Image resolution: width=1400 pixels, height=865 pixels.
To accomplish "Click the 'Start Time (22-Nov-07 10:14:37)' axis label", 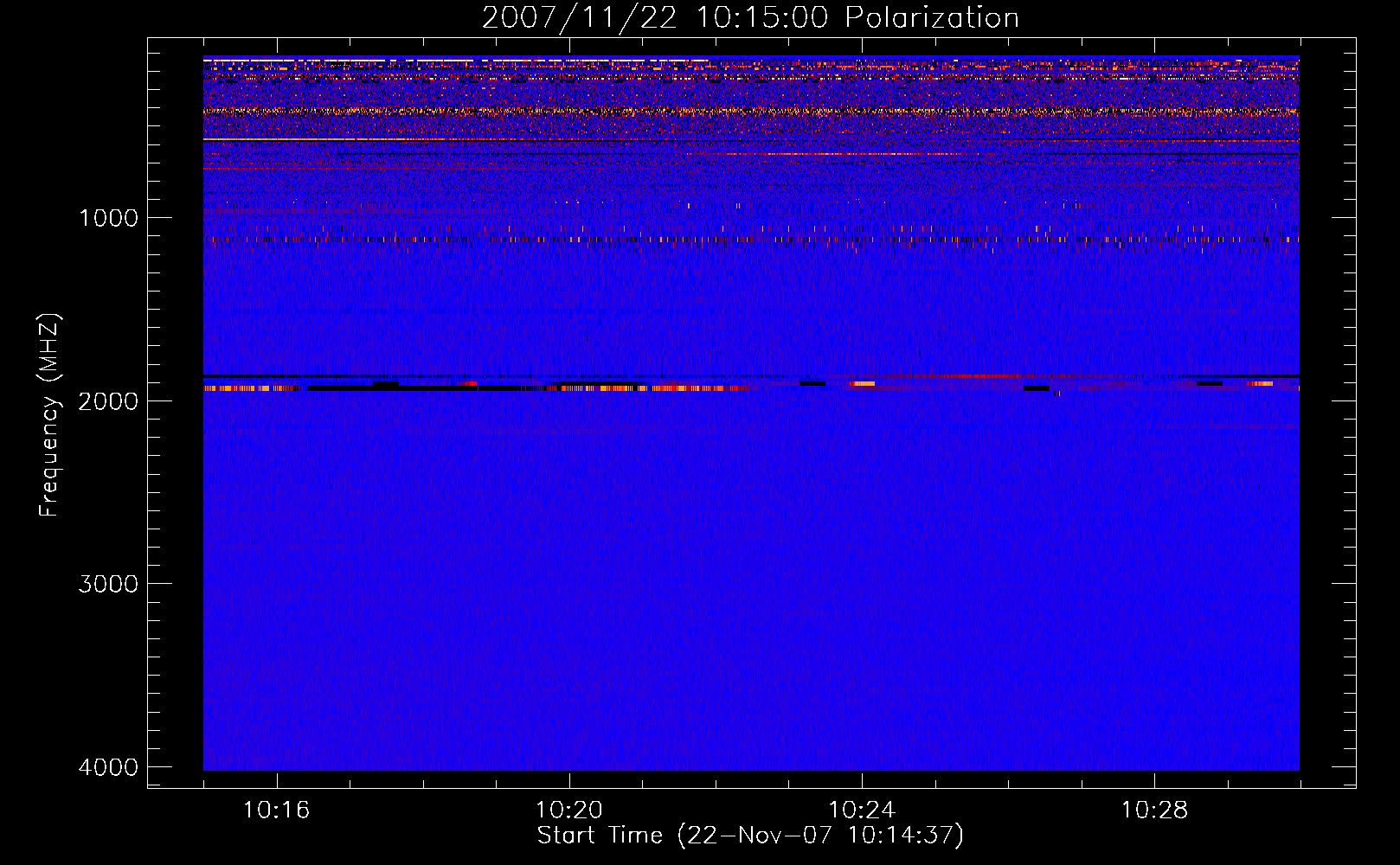I will [x=750, y=836].
